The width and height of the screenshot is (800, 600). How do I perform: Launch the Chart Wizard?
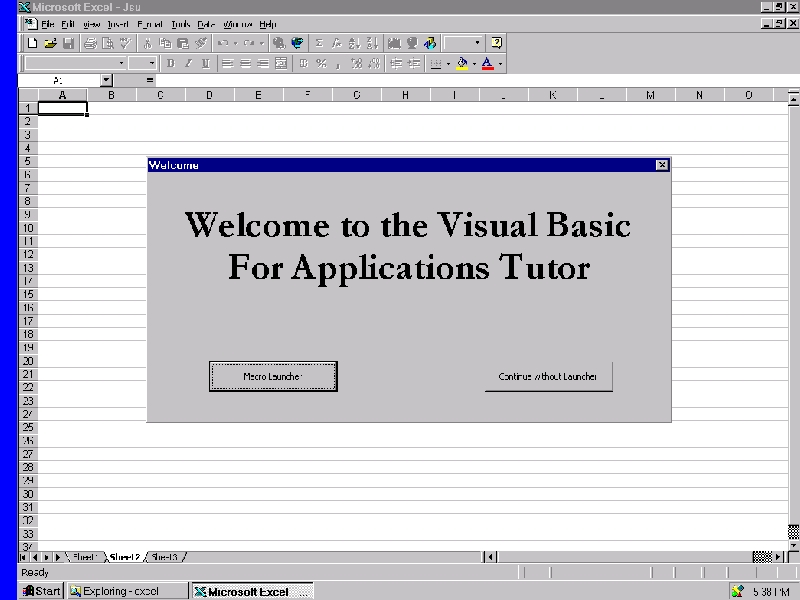394,43
